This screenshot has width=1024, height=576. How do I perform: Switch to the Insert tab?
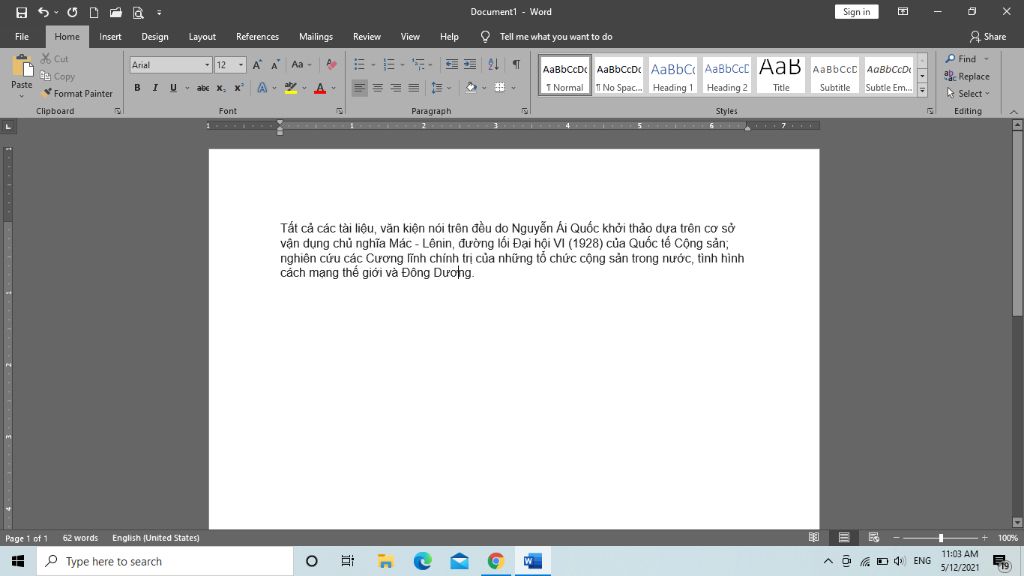(110, 37)
